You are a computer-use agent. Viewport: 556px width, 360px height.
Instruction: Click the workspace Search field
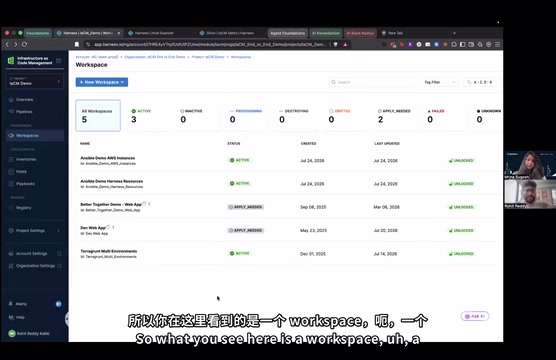click(372, 82)
